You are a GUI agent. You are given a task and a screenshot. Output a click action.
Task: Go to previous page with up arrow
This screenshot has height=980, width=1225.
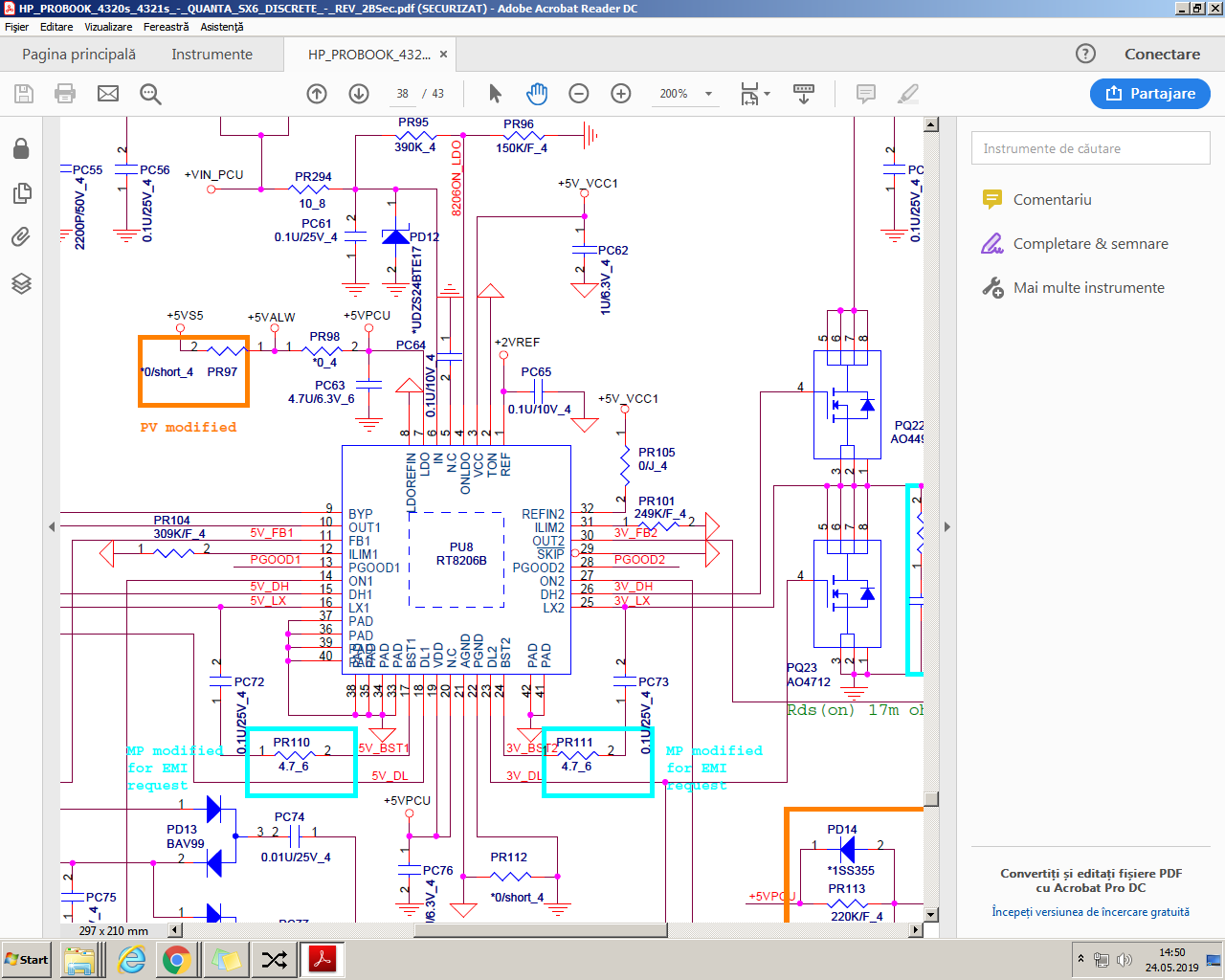[x=317, y=94]
